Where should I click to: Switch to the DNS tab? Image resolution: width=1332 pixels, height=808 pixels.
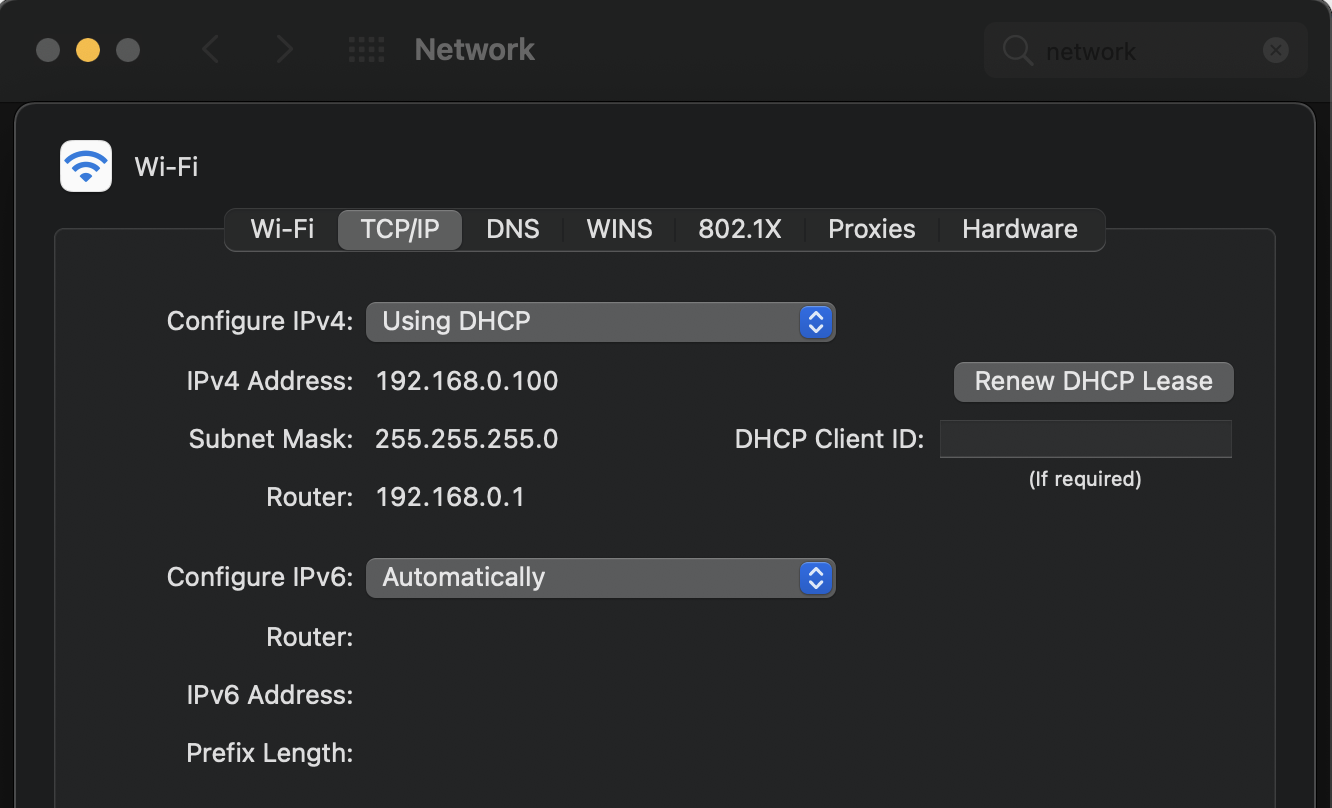coord(513,229)
